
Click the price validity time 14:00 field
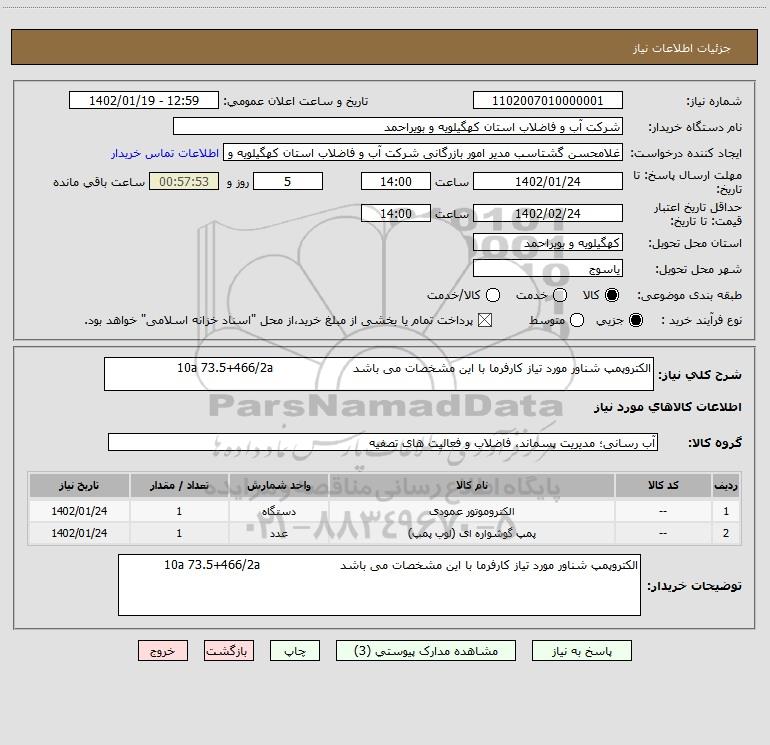(396, 213)
